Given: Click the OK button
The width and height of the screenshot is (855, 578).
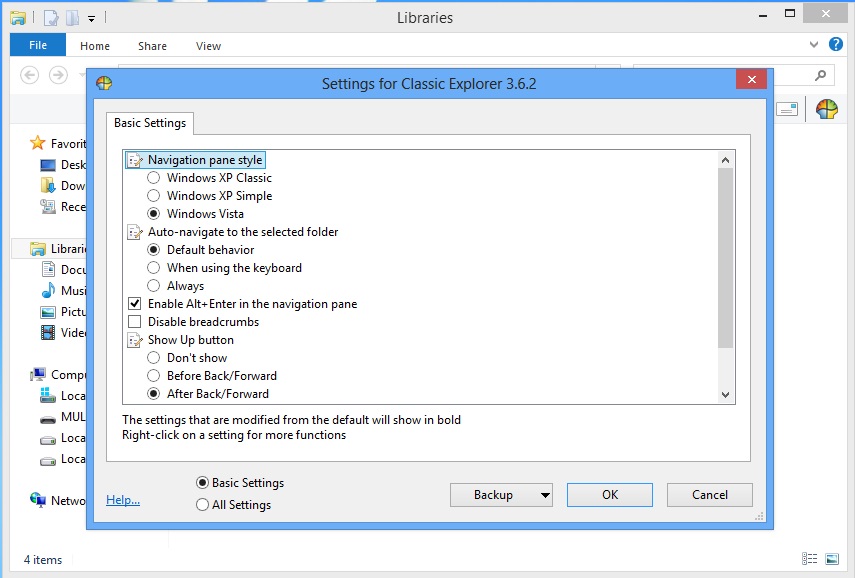Looking at the screenshot, I should 610,495.
